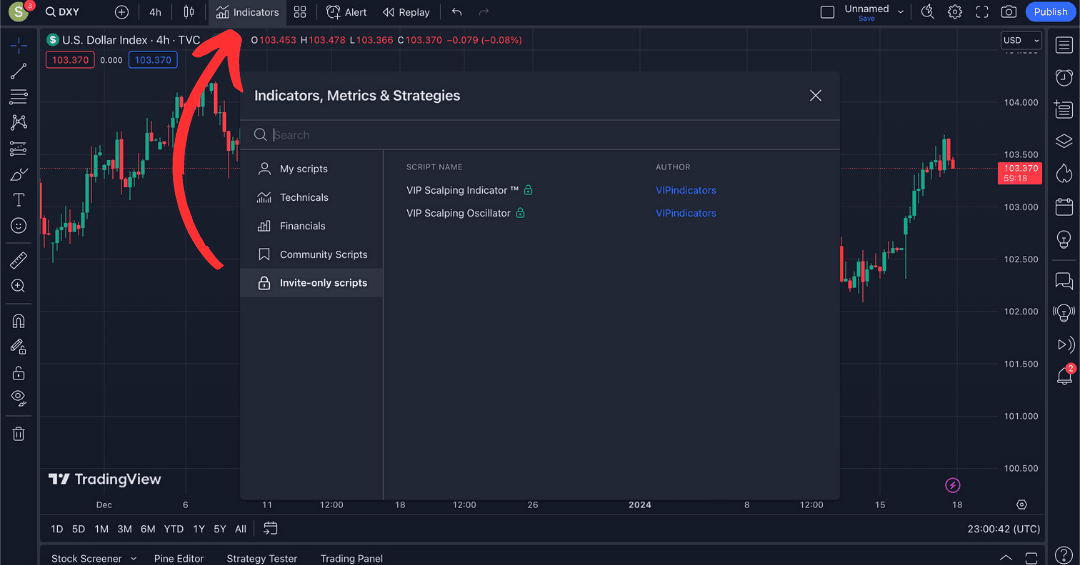Set the YTD time range
The height and width of the screenshot is (565, 1080).
(174, 528)
